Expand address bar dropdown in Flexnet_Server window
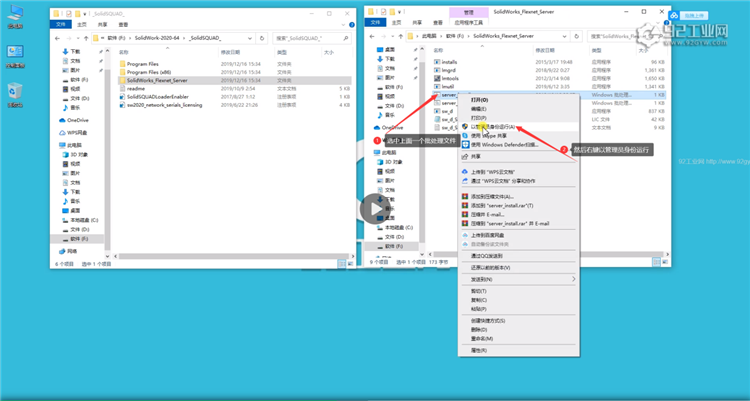750x401 pixels. (x=564, y=36)
